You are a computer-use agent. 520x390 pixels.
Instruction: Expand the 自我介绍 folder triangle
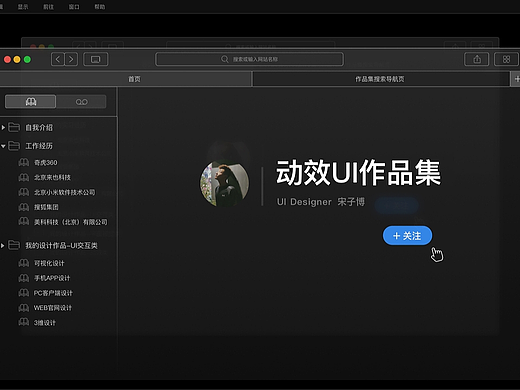point(3,127)
